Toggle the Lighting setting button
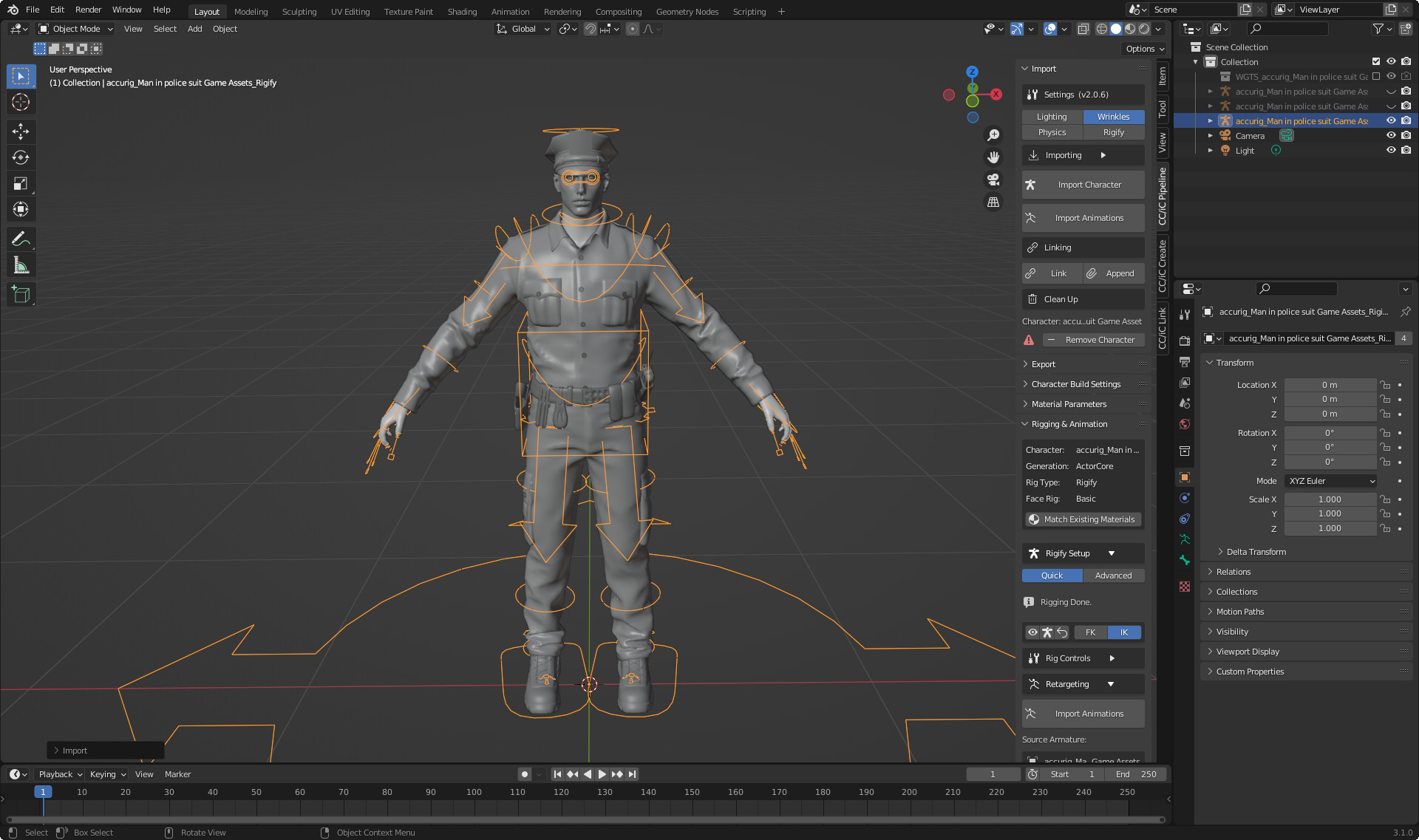1419x840 pixels. click(1052, 117)
